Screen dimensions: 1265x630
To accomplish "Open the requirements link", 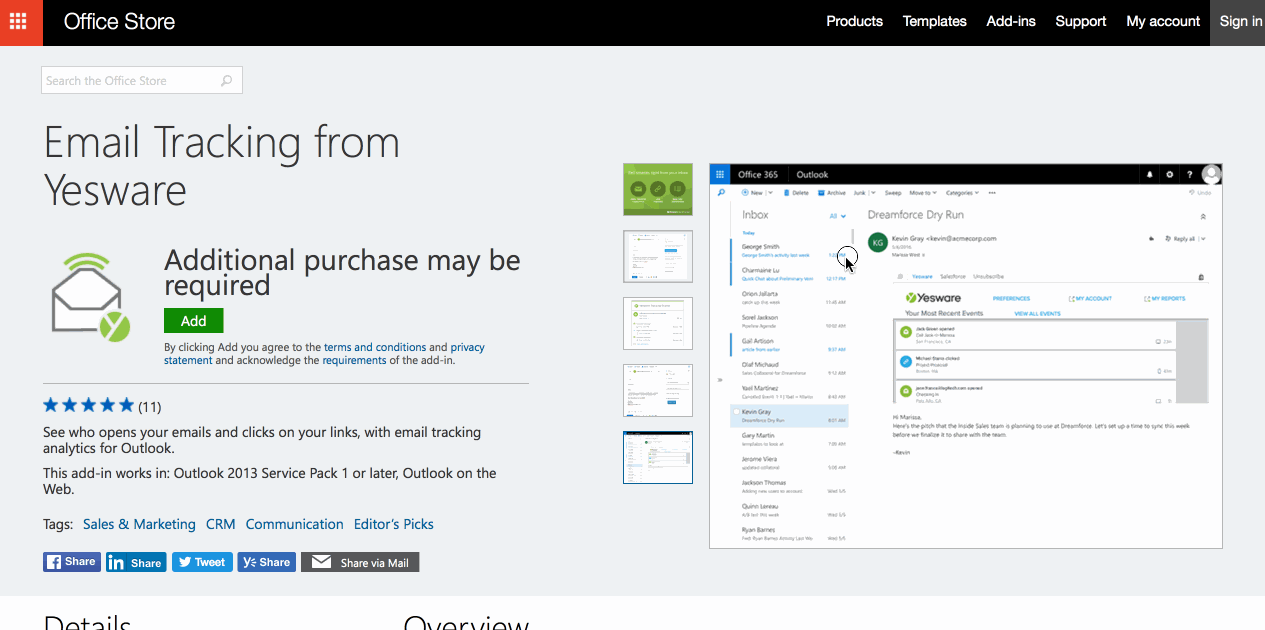I will point(354,360).
